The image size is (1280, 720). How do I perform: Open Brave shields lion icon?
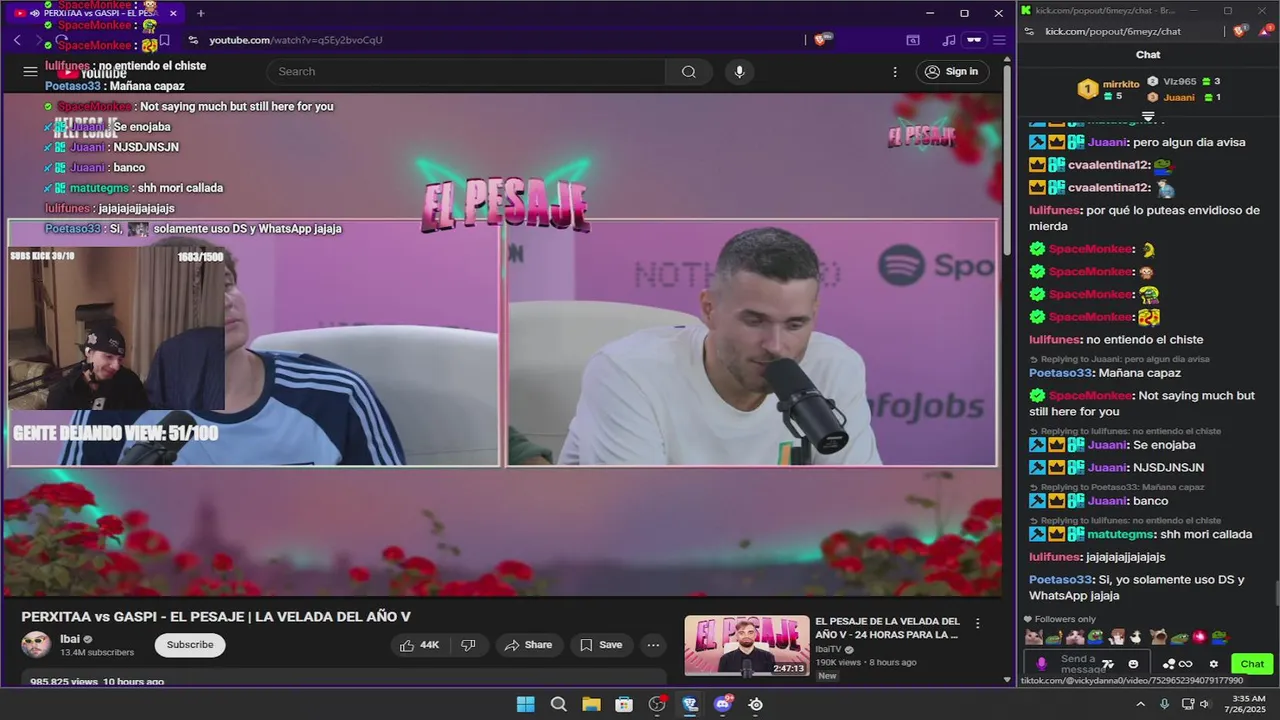coord(822,40)
